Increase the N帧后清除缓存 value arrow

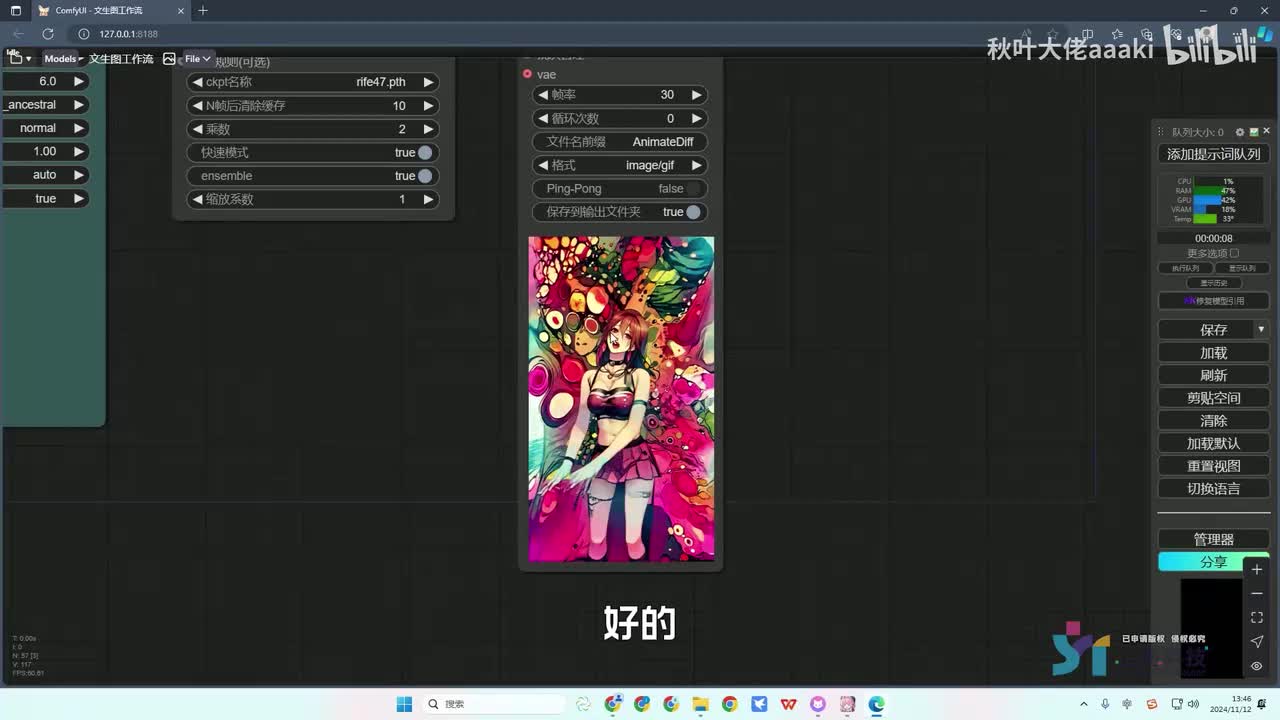[428, 106]
